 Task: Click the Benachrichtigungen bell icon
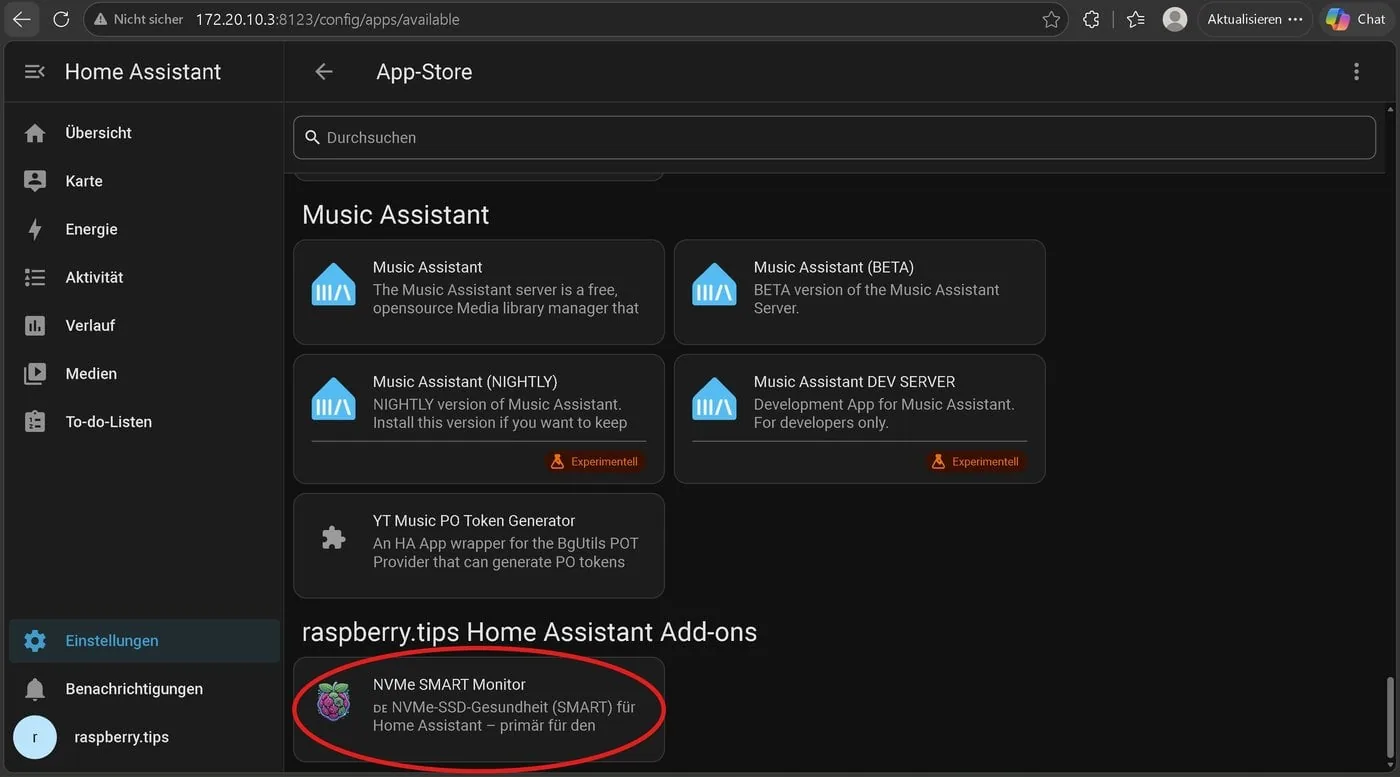point(35,689)
